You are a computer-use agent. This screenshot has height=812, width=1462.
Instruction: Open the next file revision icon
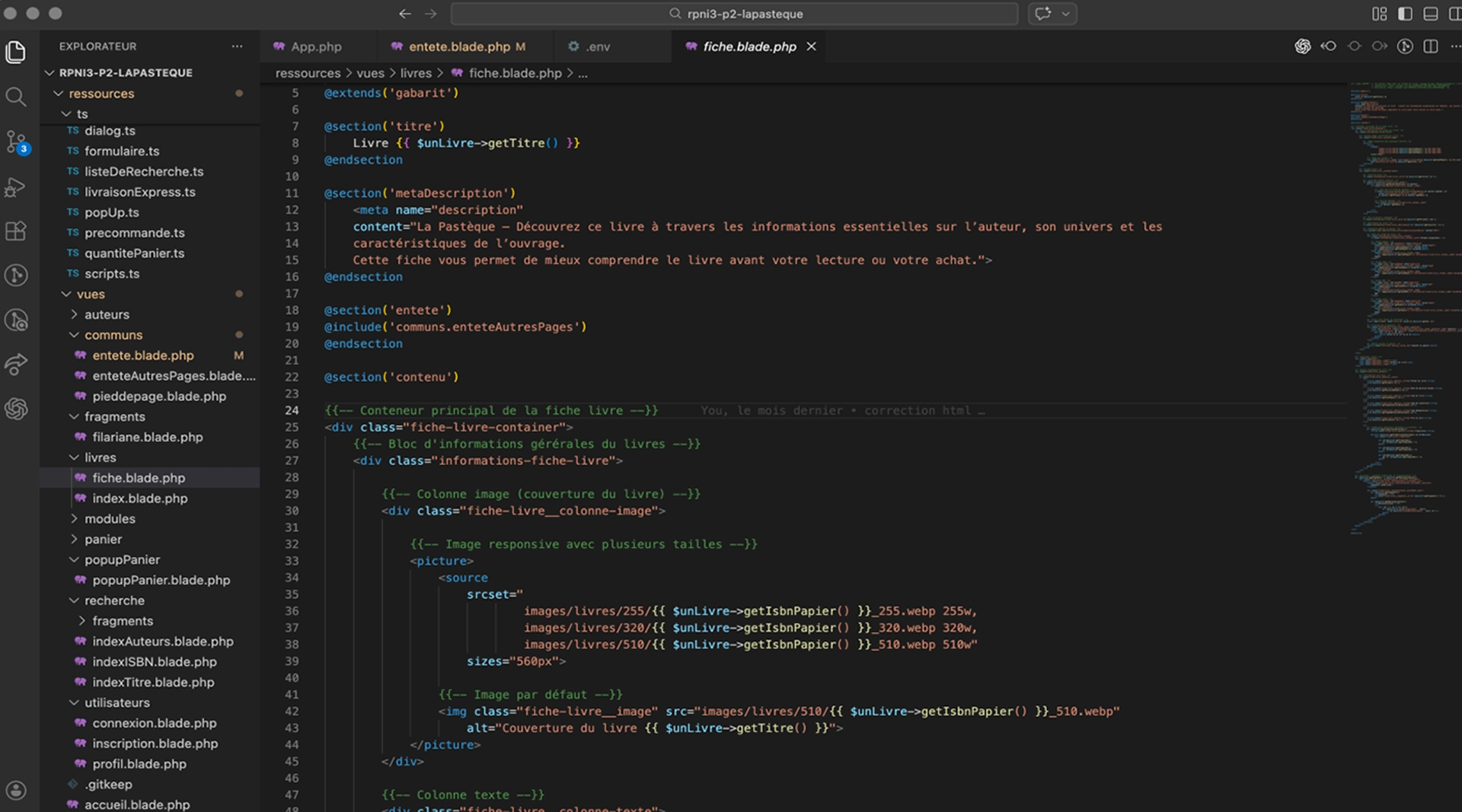click(1380, 46)
